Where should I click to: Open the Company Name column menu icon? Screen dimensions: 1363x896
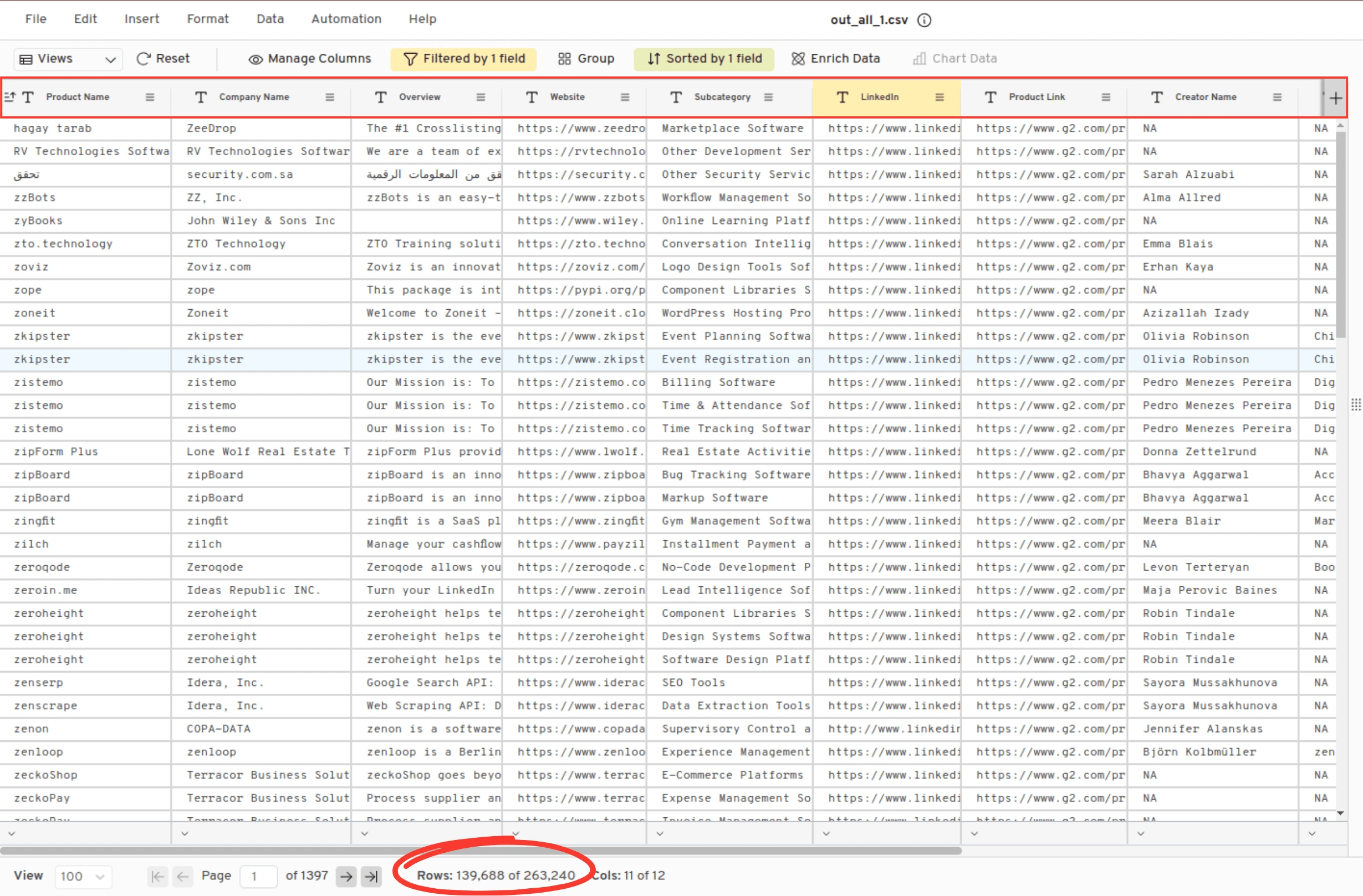(x=329, y=98)
